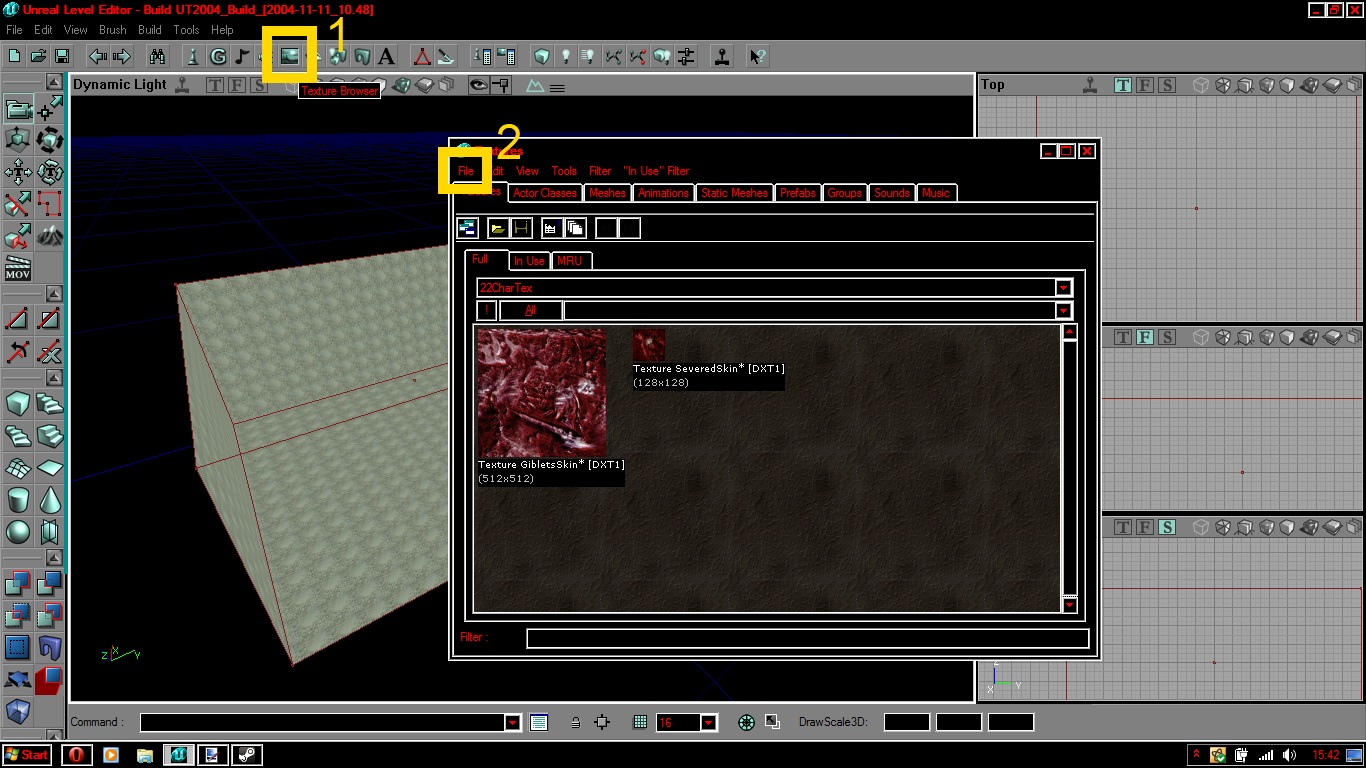Click the Build Geometry cube icon
The width and height of the screenshot is (1366, 768).
[x=541, y=56]
